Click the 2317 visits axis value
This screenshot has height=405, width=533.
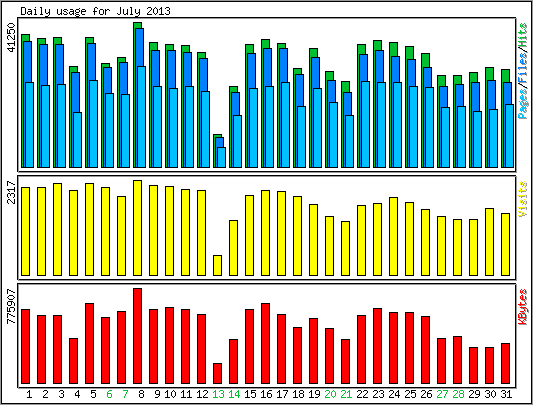pyautogui.click(x=11, y=192)
